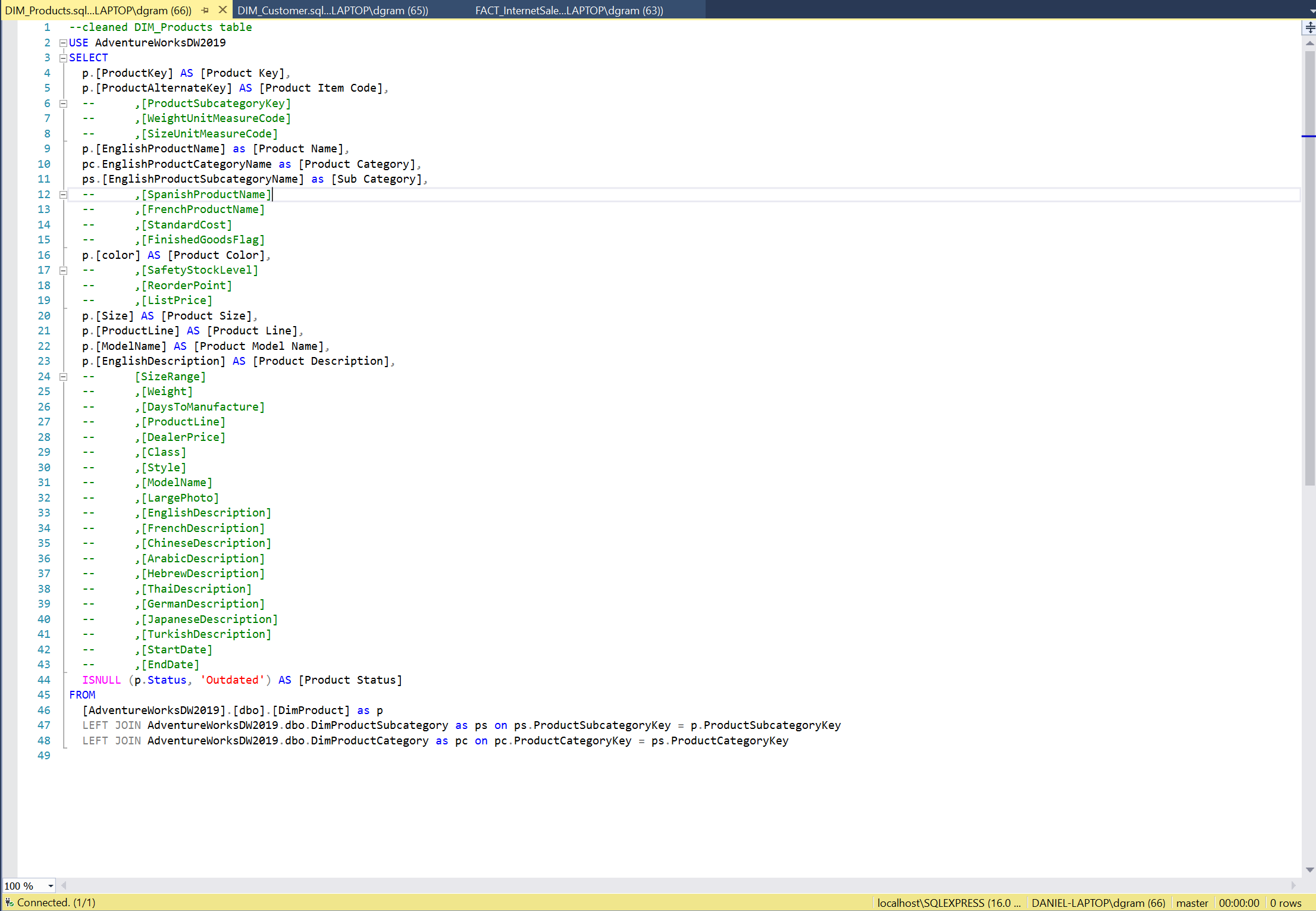Click the vertical scrollbar up arrow
This screenshot has width=1316, height=911.
click(x=1309, y=43)
